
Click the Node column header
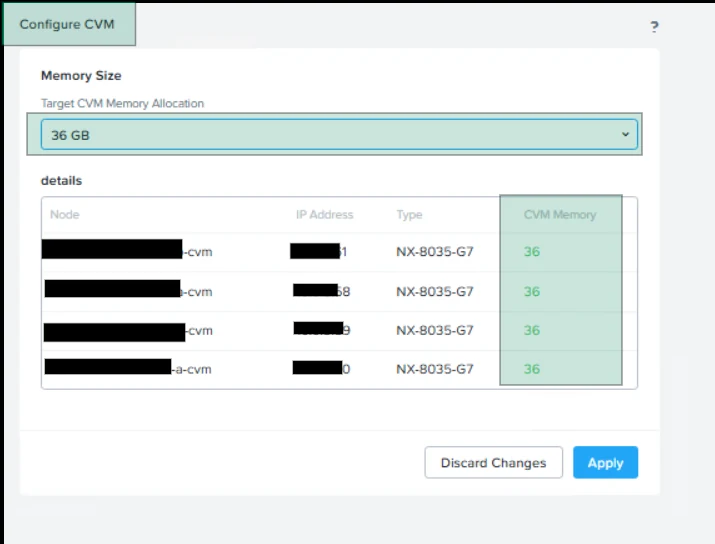click(65, 214)
